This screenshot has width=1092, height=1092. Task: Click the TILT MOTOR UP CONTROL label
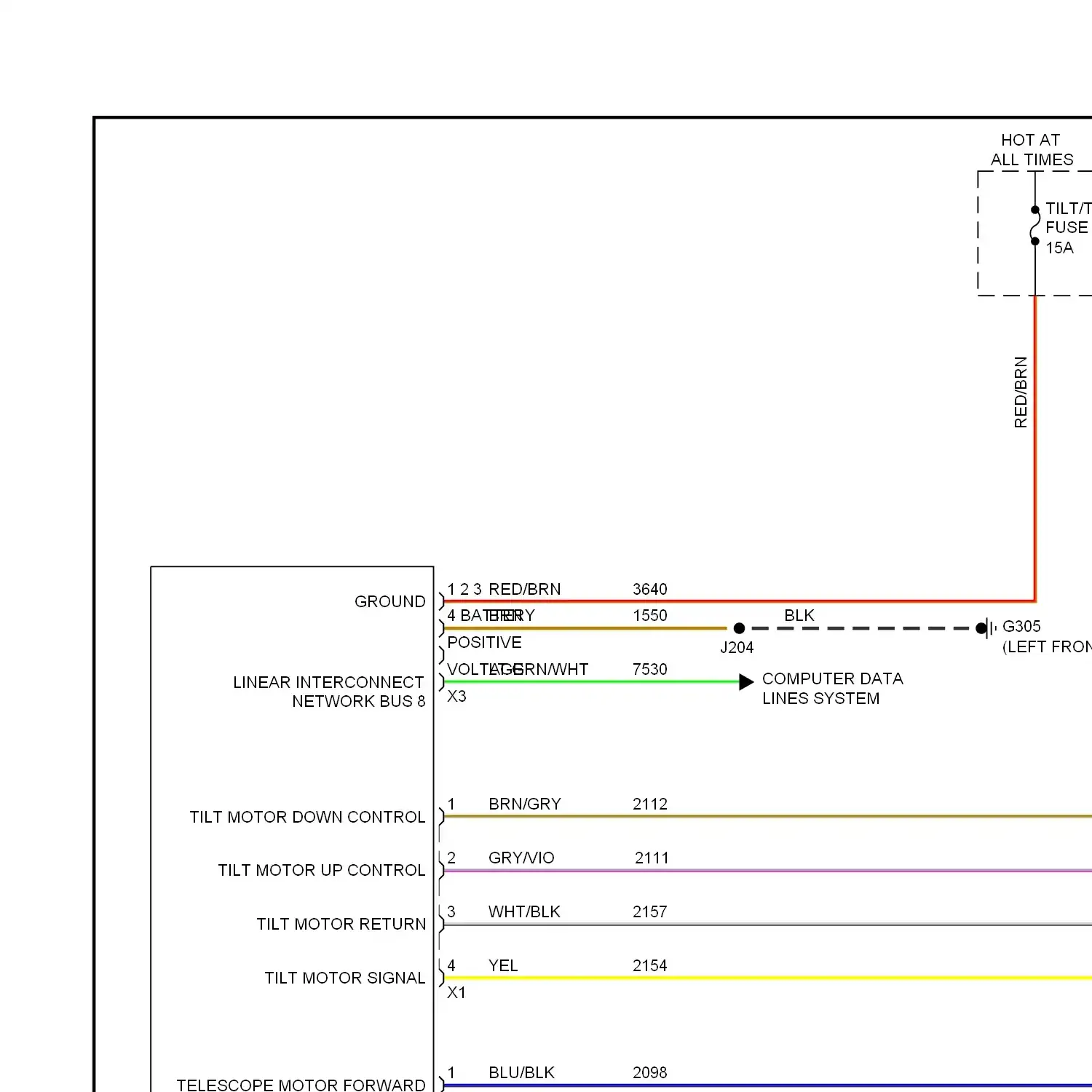click(x=322, y=870)
